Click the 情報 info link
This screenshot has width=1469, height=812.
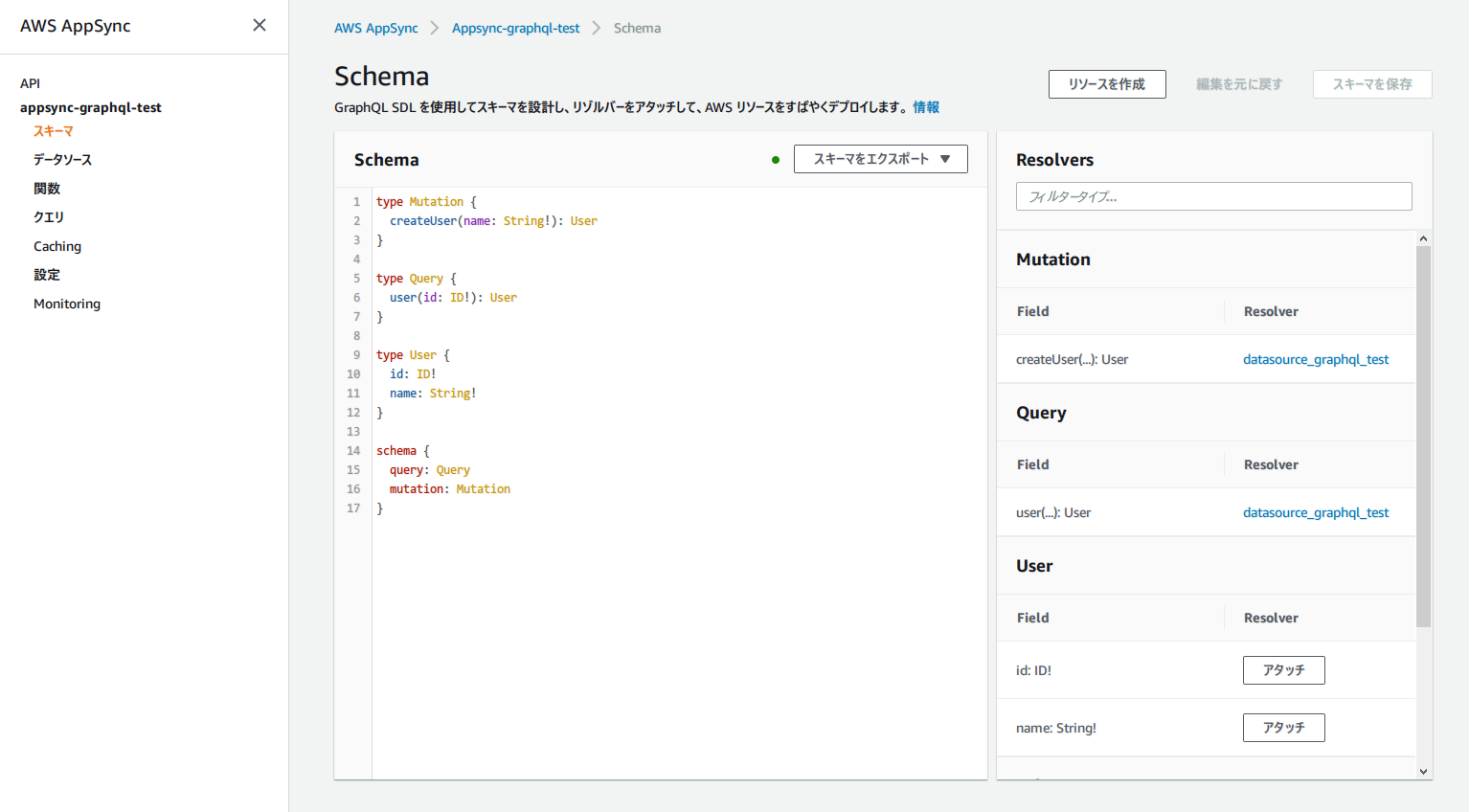click(x=926, y=107)
